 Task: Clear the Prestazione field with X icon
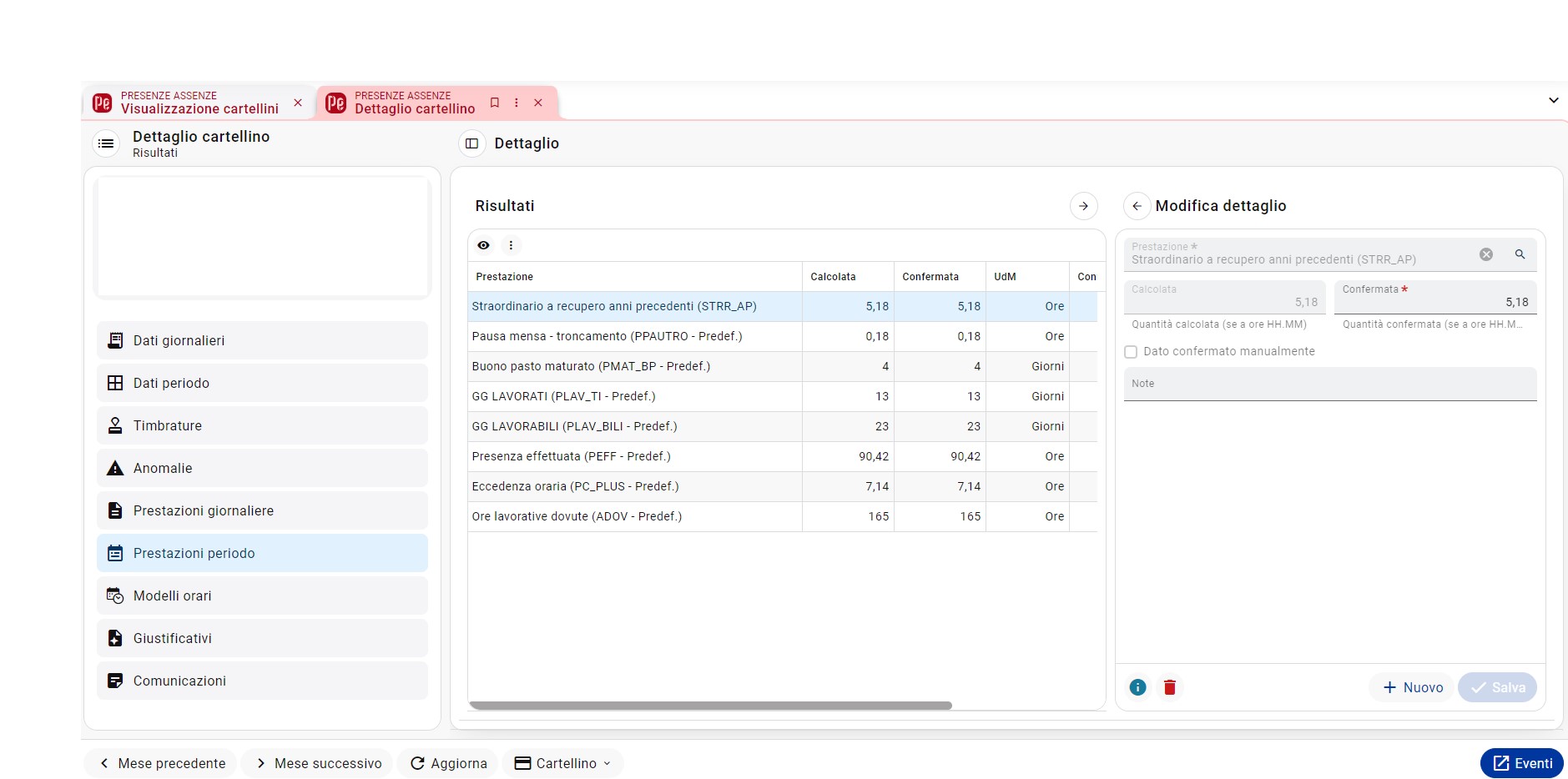(x=1486, y=254)
